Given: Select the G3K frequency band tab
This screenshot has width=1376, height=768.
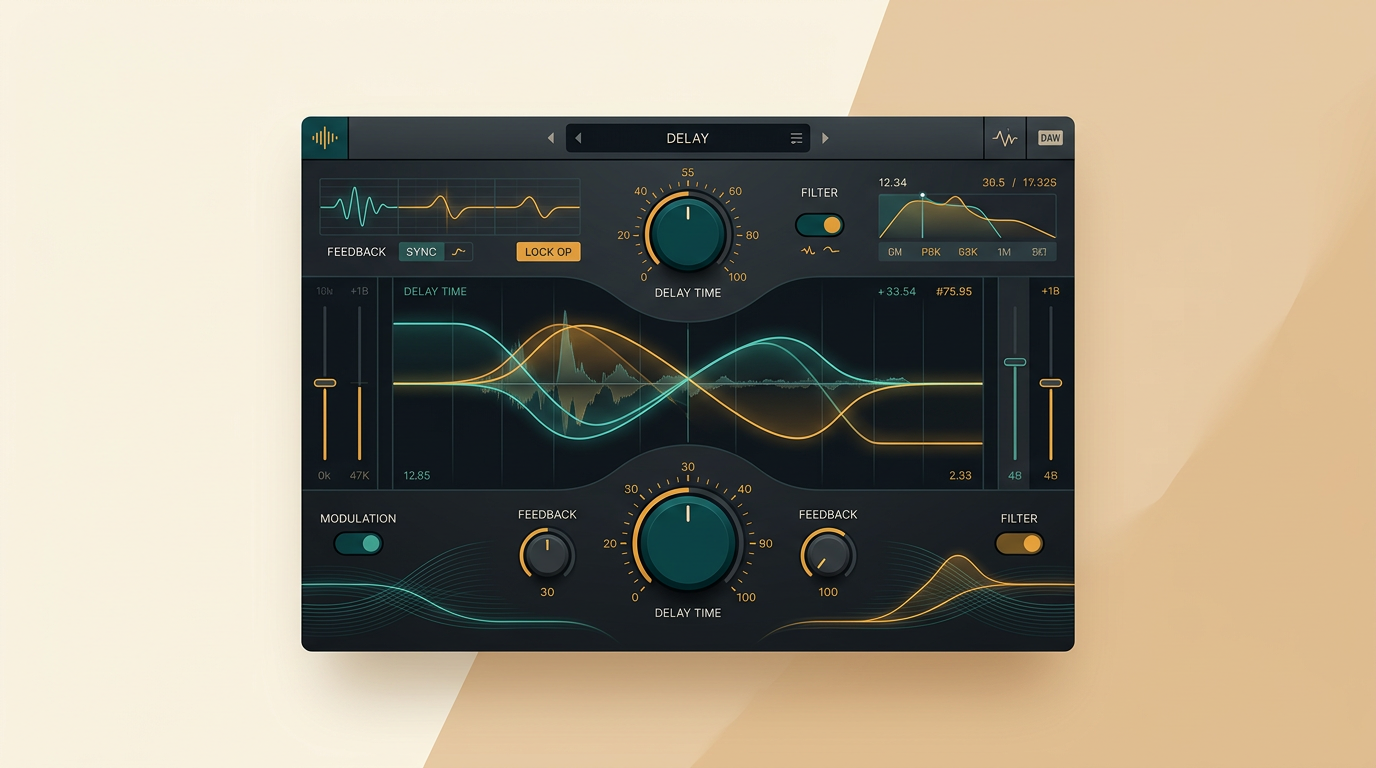Looking at the screenshot, I should coord(968,252).
